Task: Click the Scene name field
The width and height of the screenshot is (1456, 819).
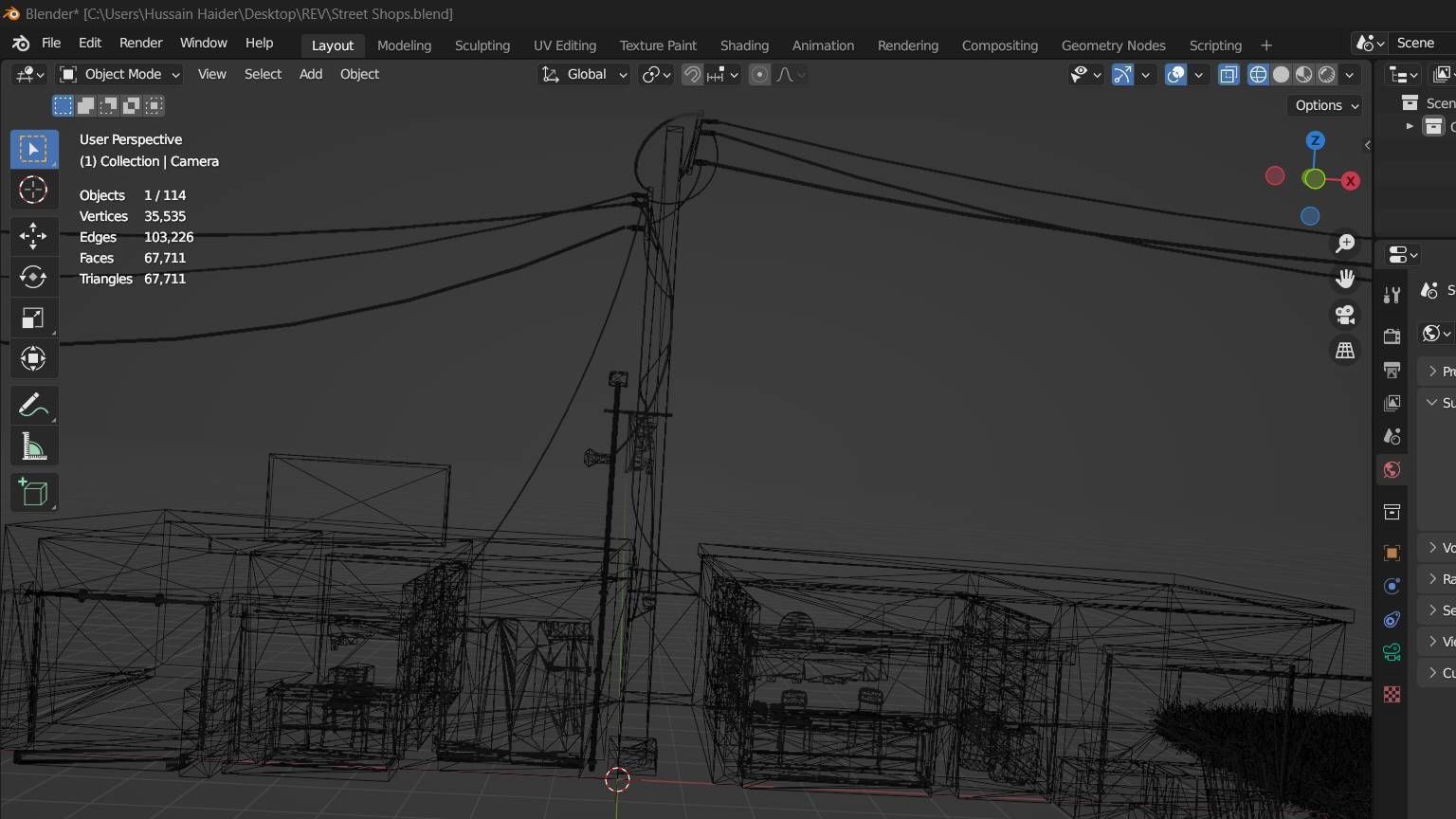Action: click(1424, 44)
